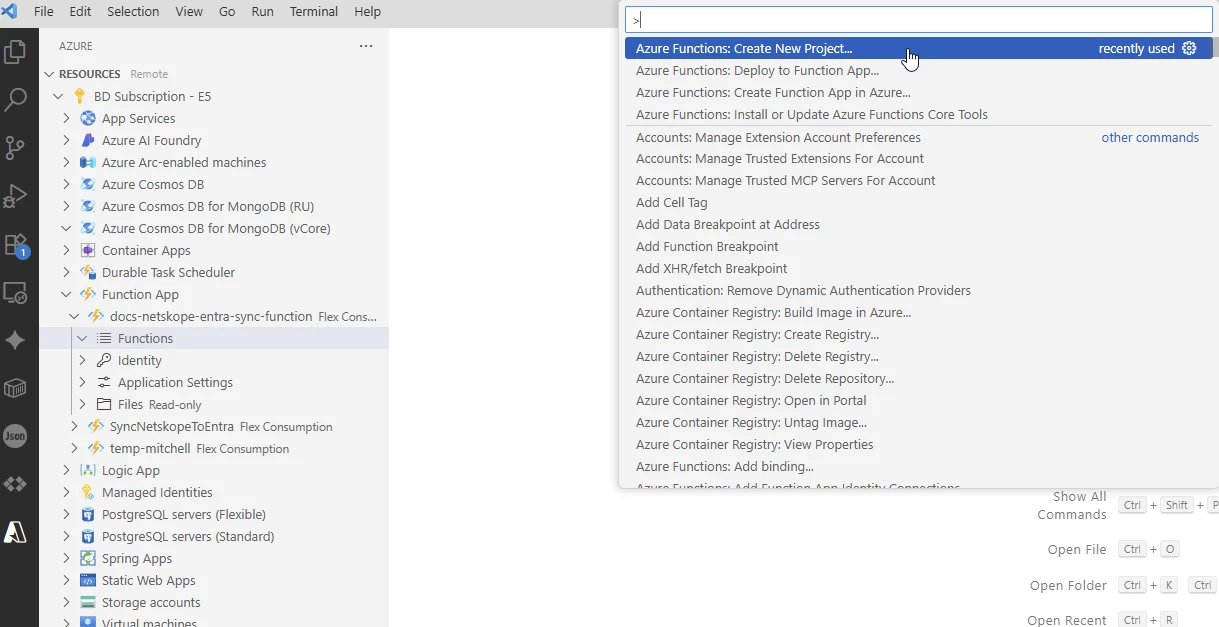
Task: Collapse the docs-netskope-entra-sync-function node
Action: click(74, 316)
